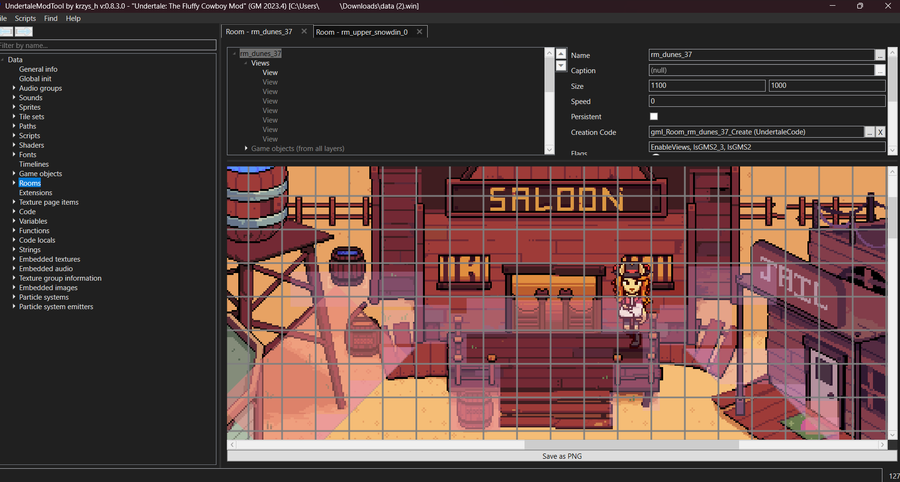Collapse the root Data node arrow

3,60
